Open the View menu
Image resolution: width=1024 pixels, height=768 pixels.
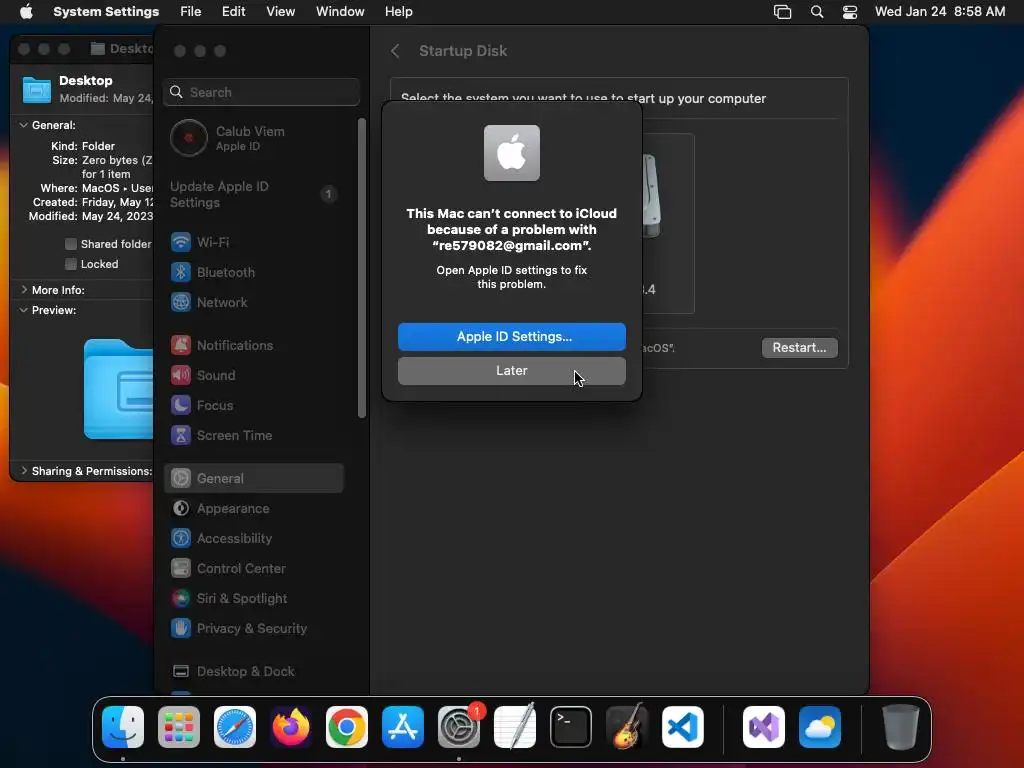[x=280, y=12]
